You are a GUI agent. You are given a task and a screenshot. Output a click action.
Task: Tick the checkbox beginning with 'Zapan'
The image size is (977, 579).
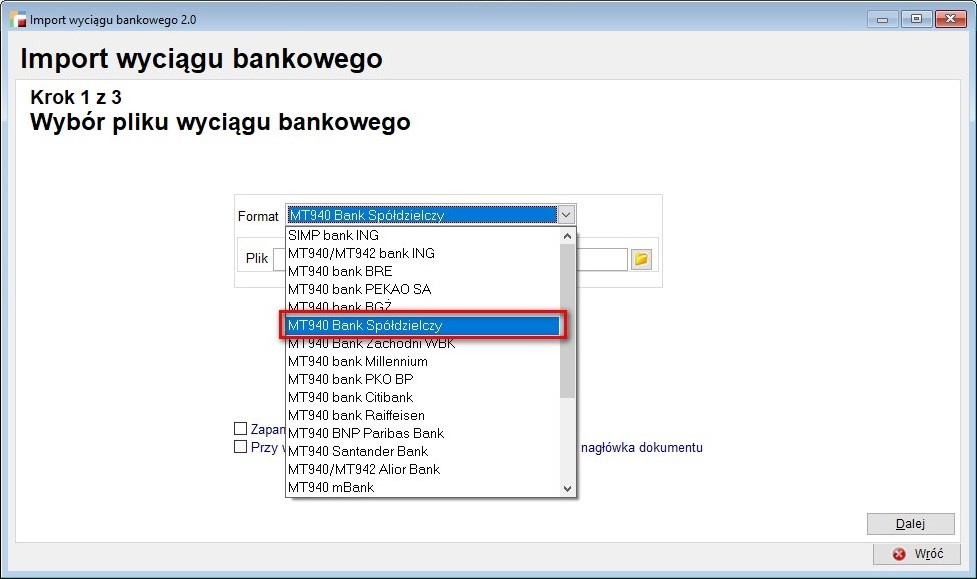click(x=241, y=429)
